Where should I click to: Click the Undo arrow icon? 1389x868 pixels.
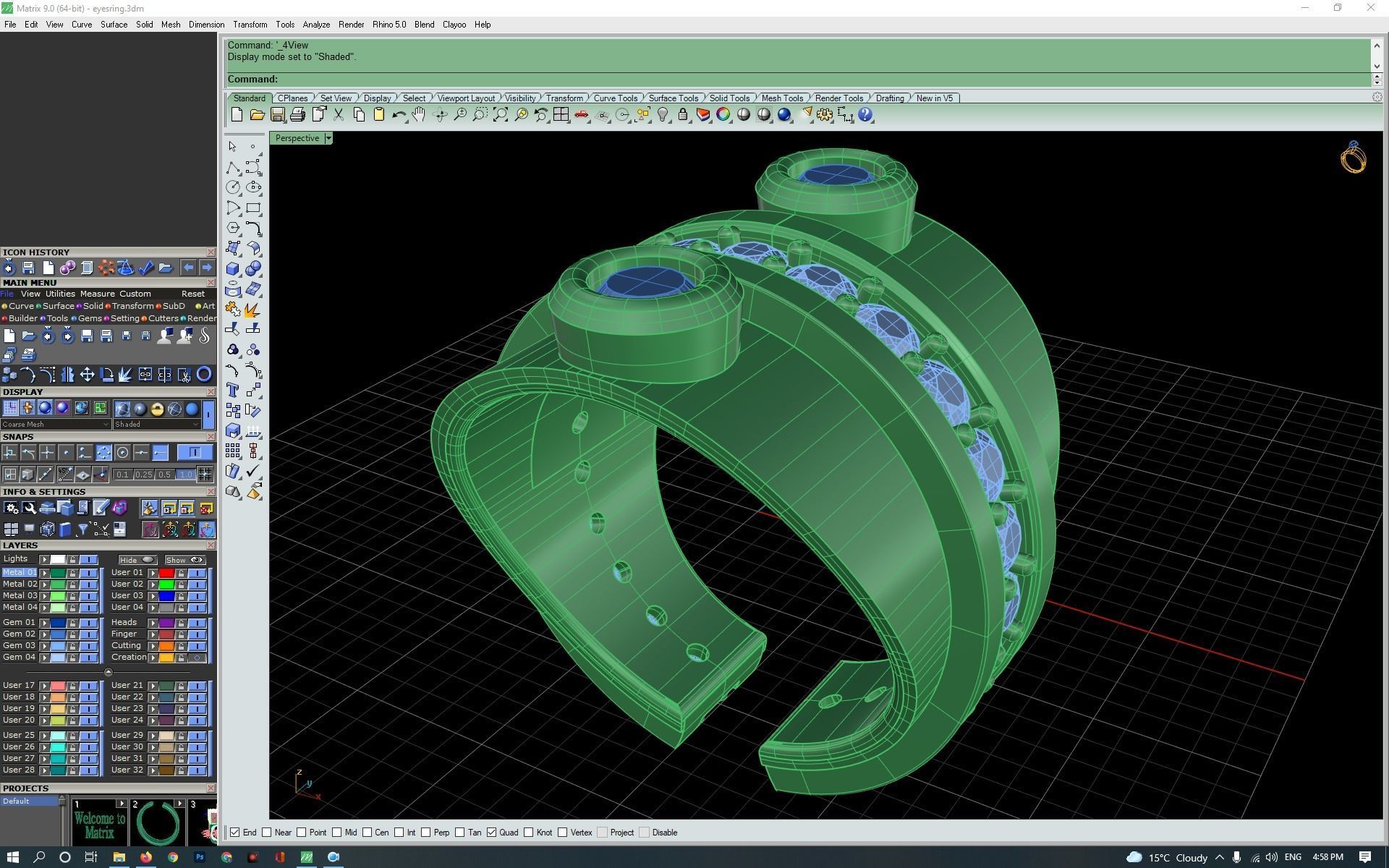pos(398,114)
